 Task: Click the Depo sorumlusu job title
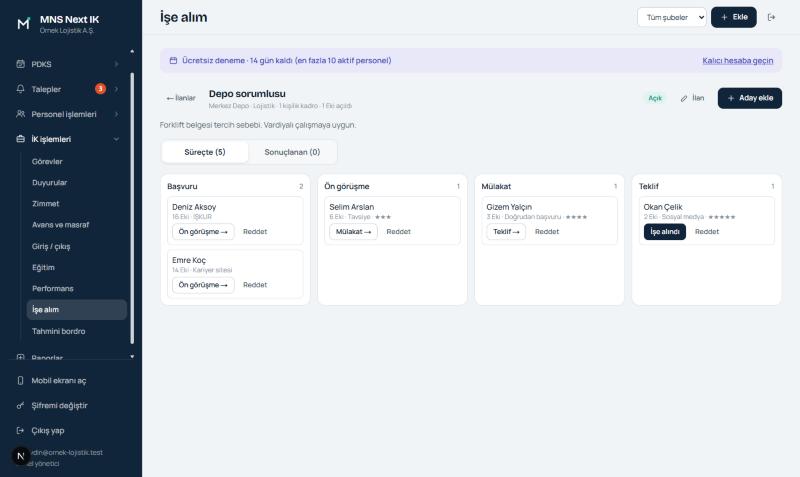click(247, 93)
